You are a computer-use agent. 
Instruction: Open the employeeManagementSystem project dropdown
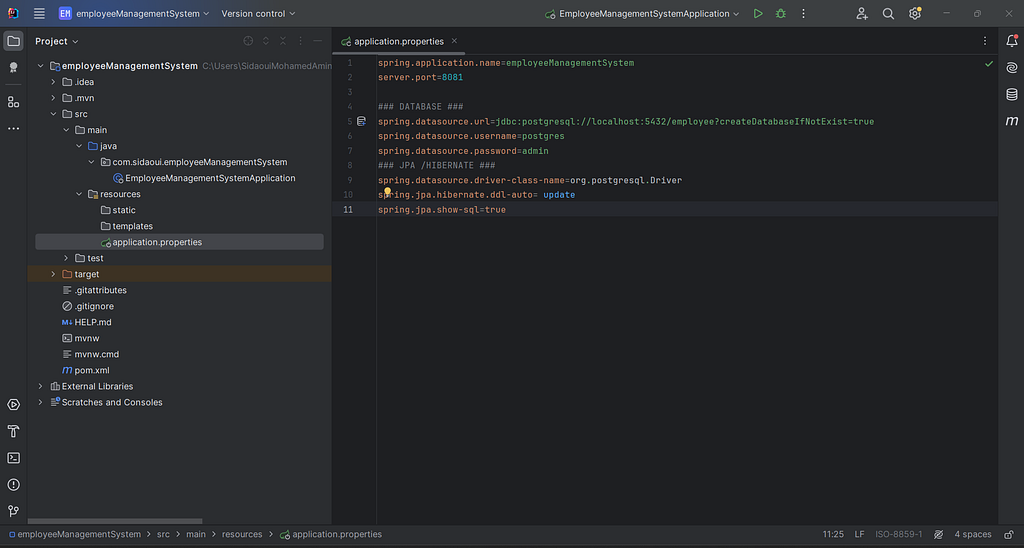click(x=134, y=14)
